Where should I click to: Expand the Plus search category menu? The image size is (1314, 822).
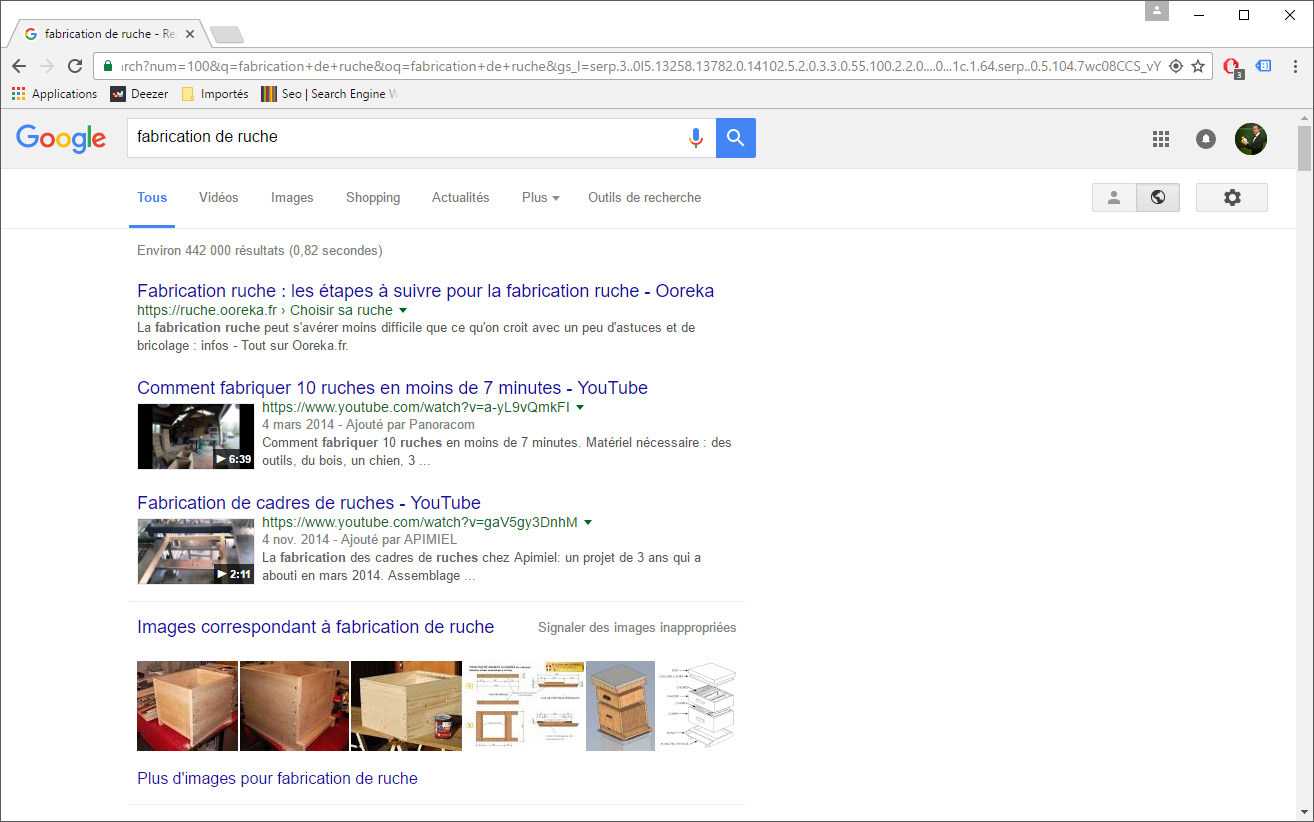[x=540, y=197]
